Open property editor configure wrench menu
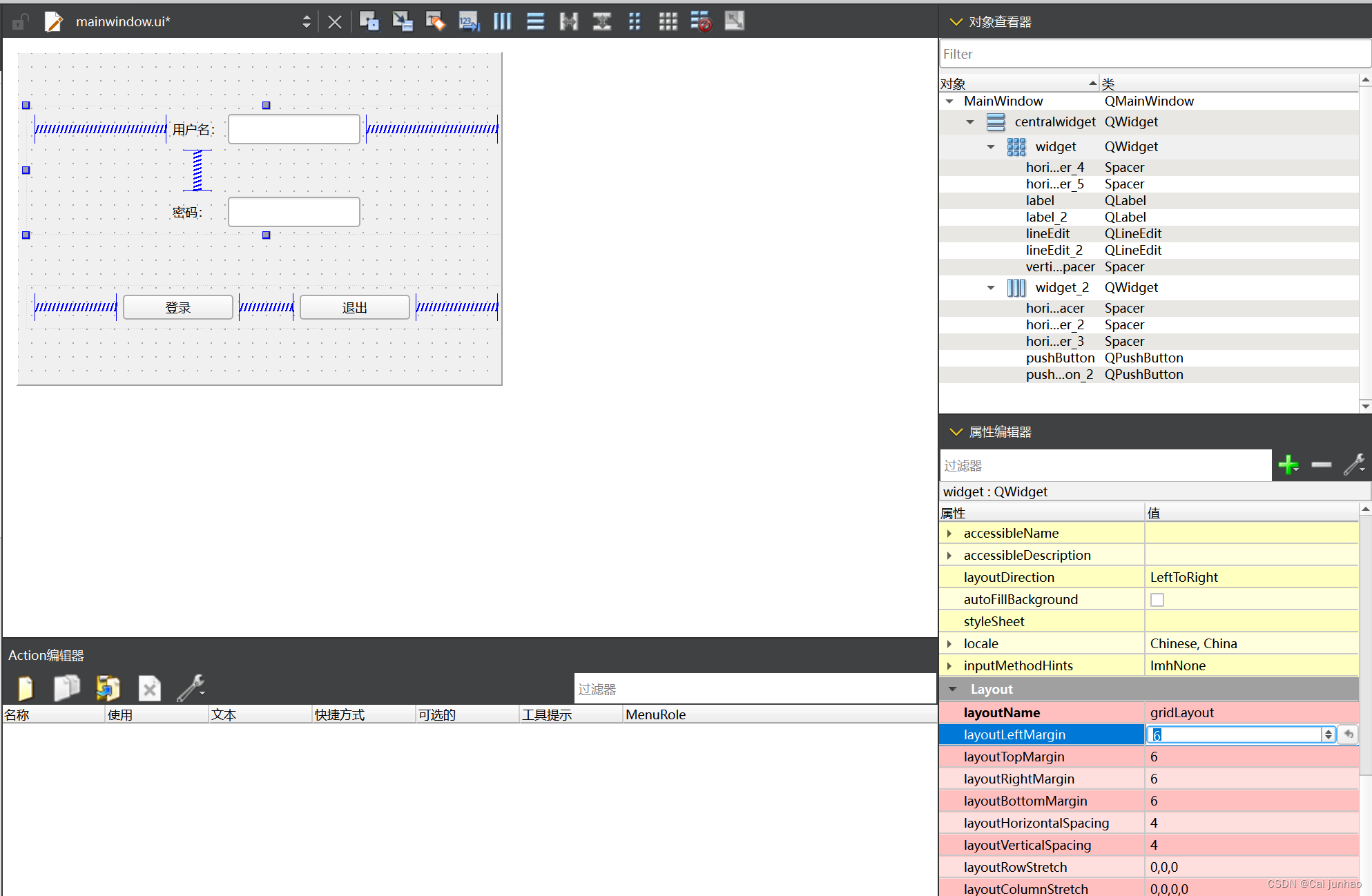 pyautogui.click(x=1354, y=465)
